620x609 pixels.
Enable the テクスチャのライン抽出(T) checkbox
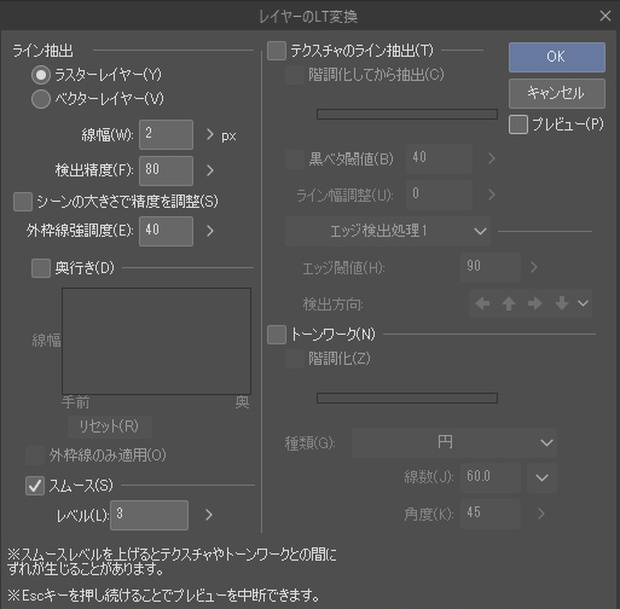[x=276, y=51]
